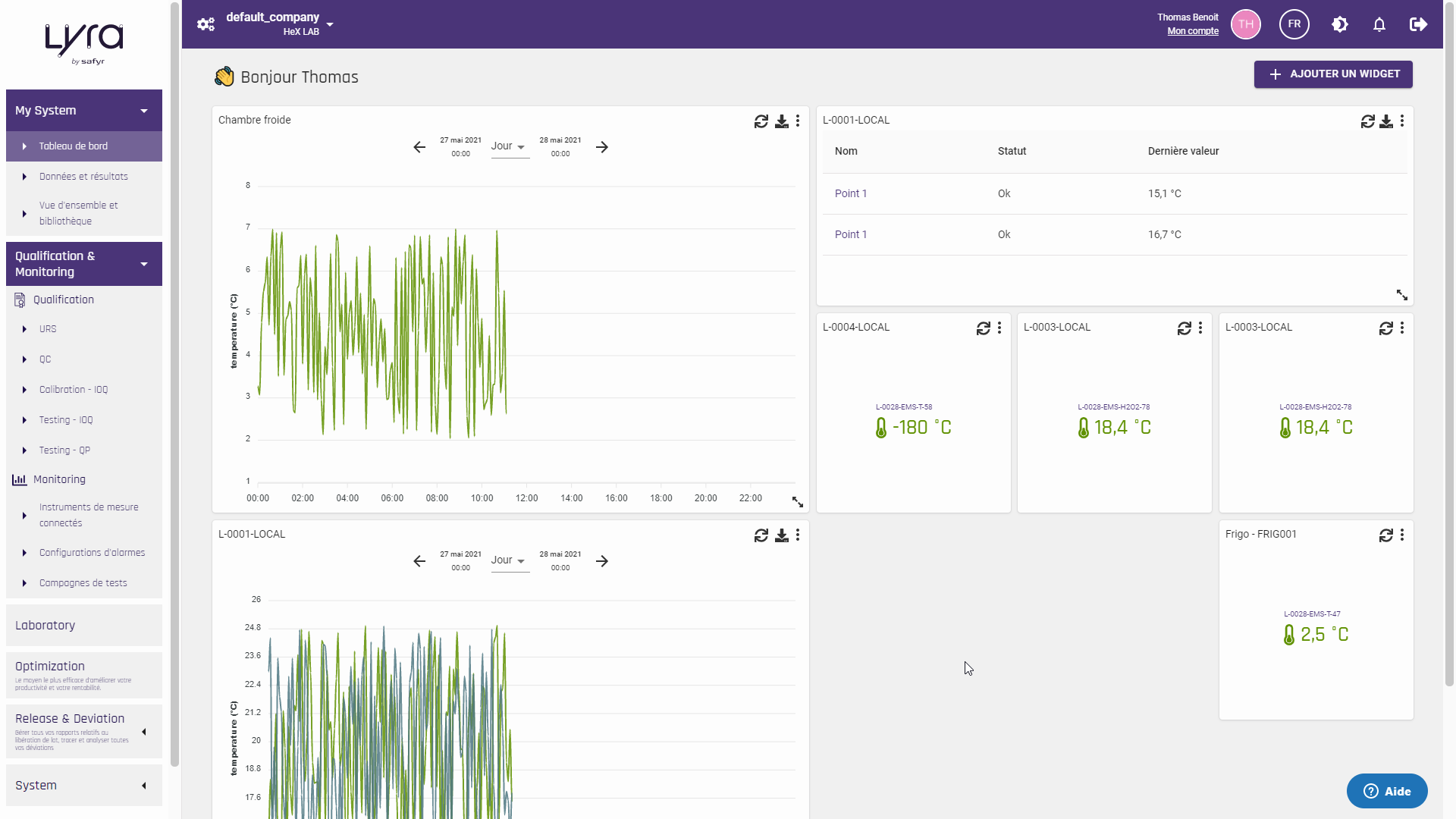
Task: Expand Release & Deviation section
Action: [x=84, y=732]
